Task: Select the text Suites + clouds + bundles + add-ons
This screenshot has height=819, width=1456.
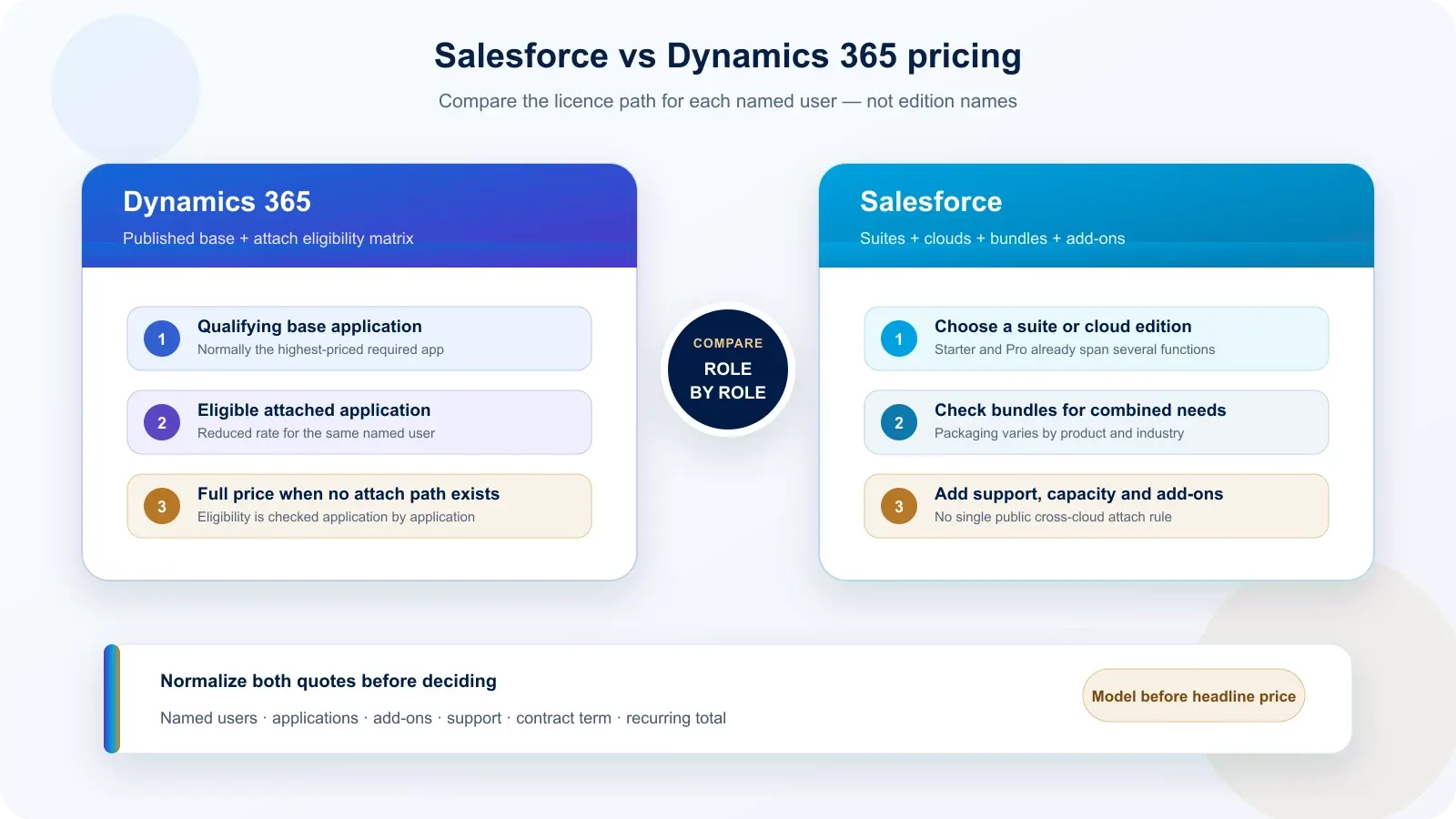Action: tap(993, 238)
